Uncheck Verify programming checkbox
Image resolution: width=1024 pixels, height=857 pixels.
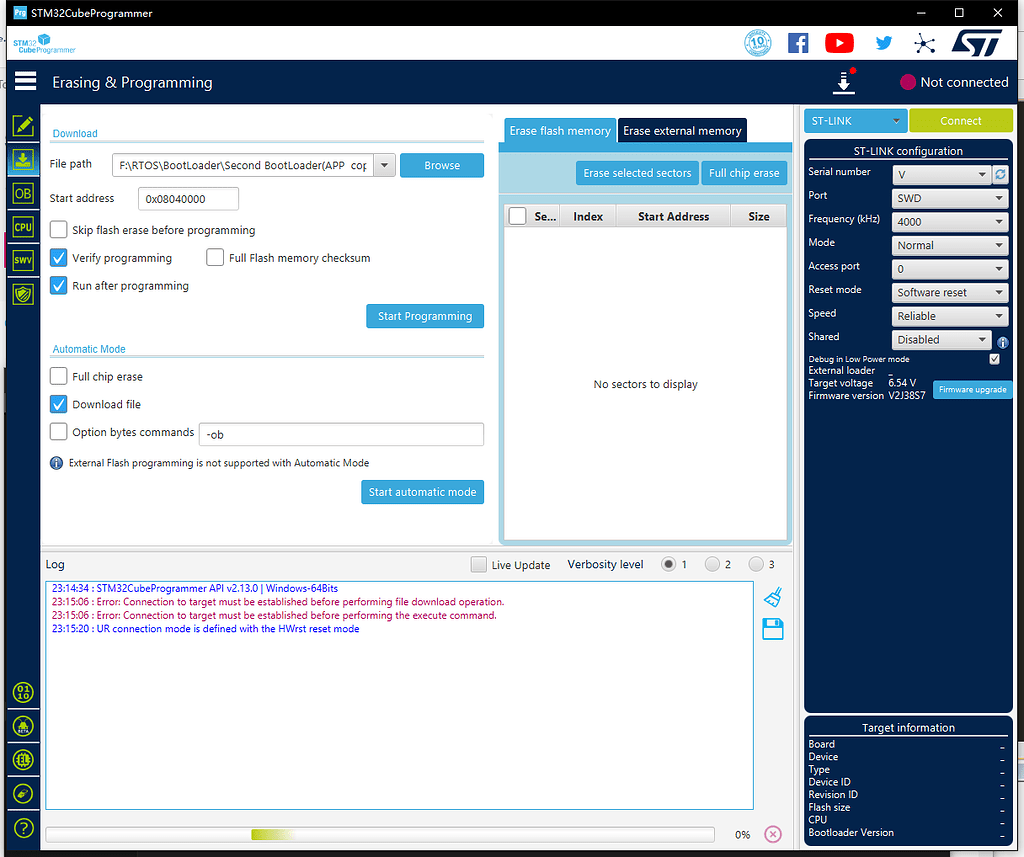coord(59,258)
